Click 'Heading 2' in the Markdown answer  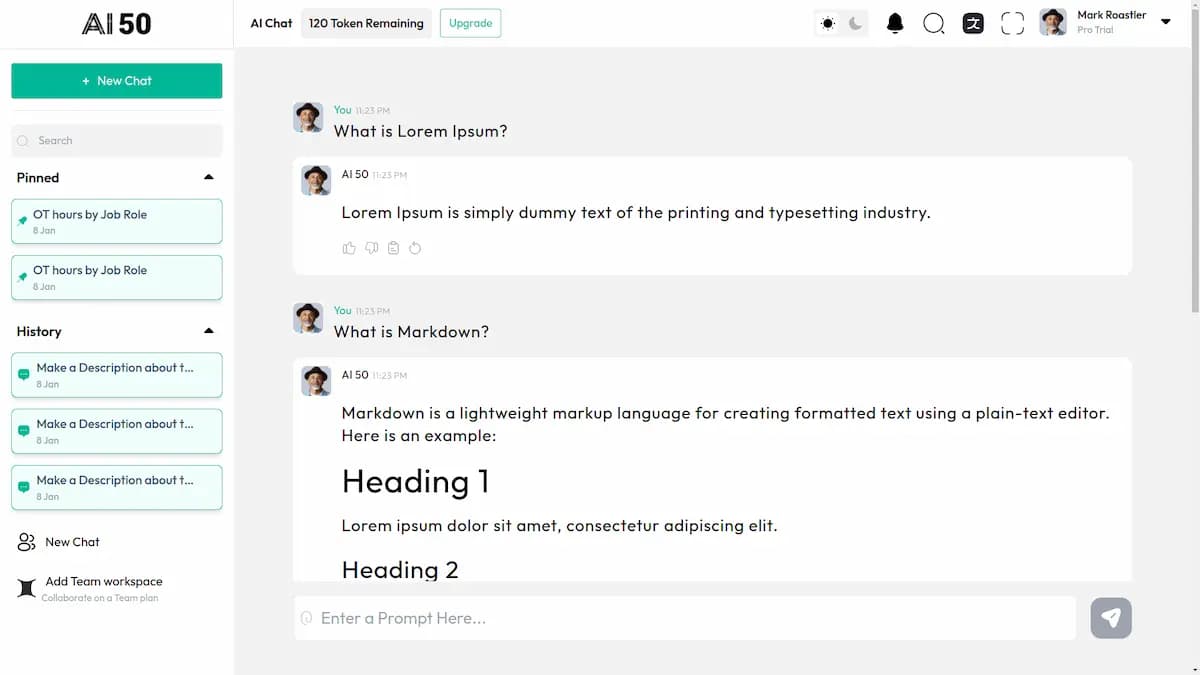tap(400, 569)
